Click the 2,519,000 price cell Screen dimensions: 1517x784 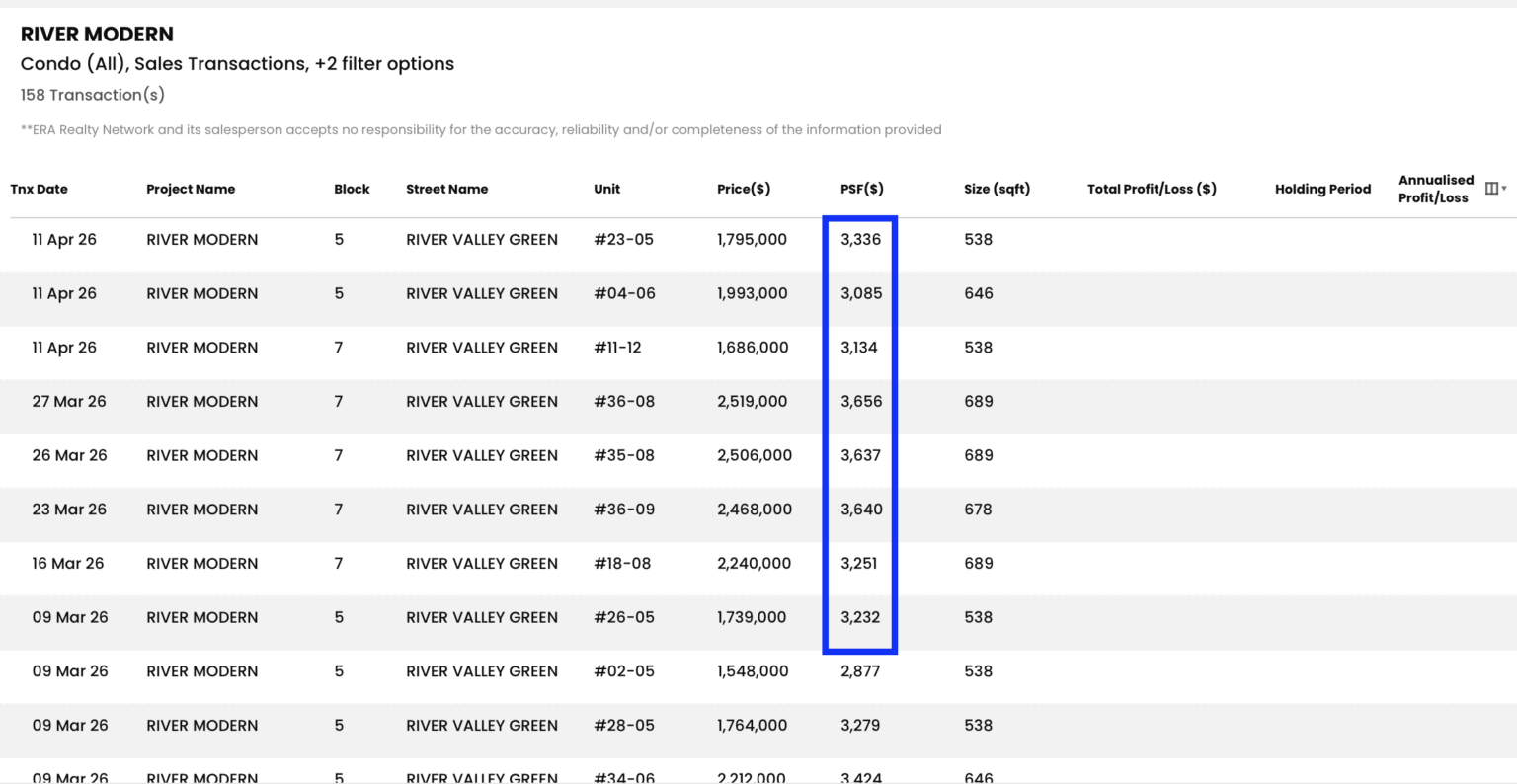click(x=752, y=402)
